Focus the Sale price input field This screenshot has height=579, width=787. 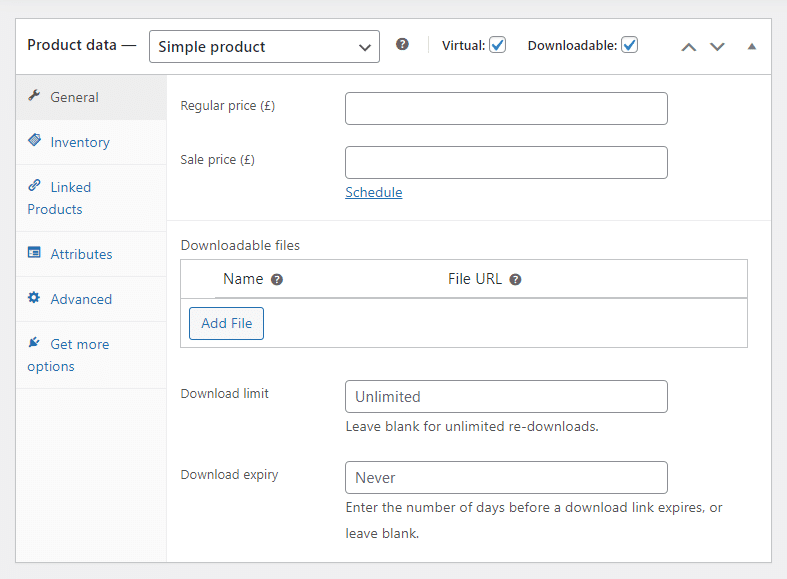click(506, 163)
